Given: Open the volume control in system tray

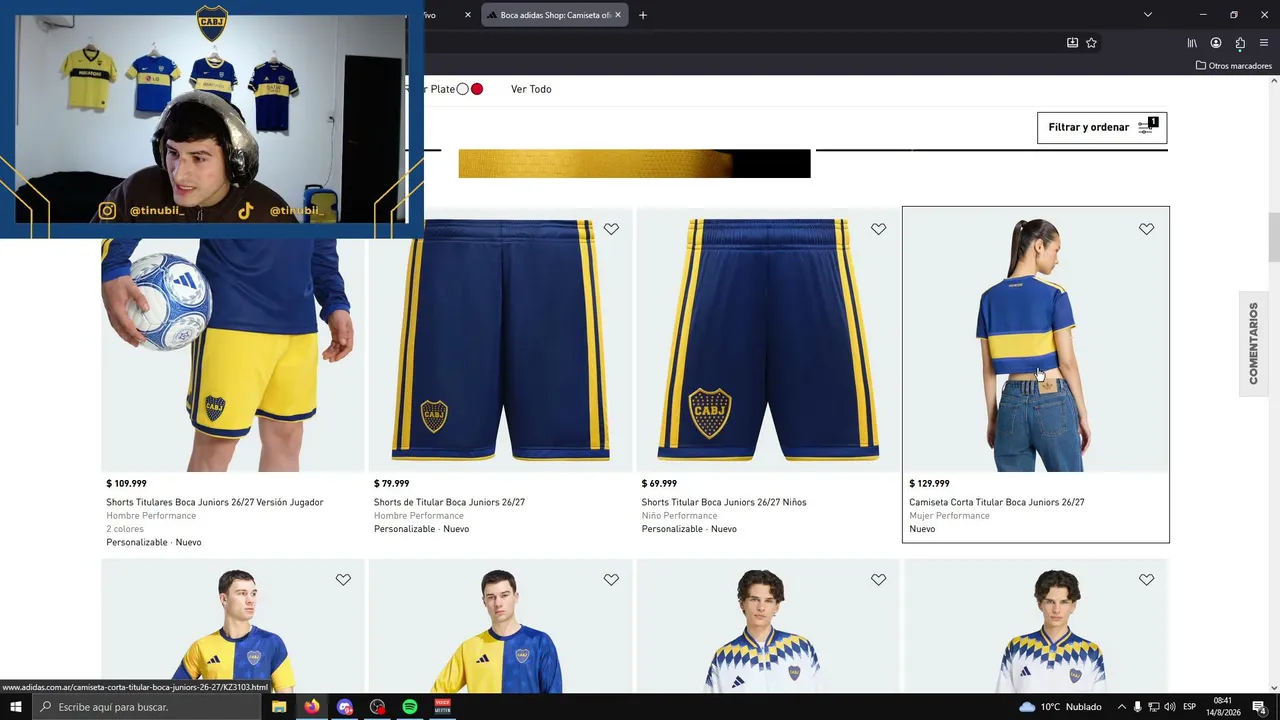Looking at the screenshot, I should pyautogui.click(x=1170, y=707).
